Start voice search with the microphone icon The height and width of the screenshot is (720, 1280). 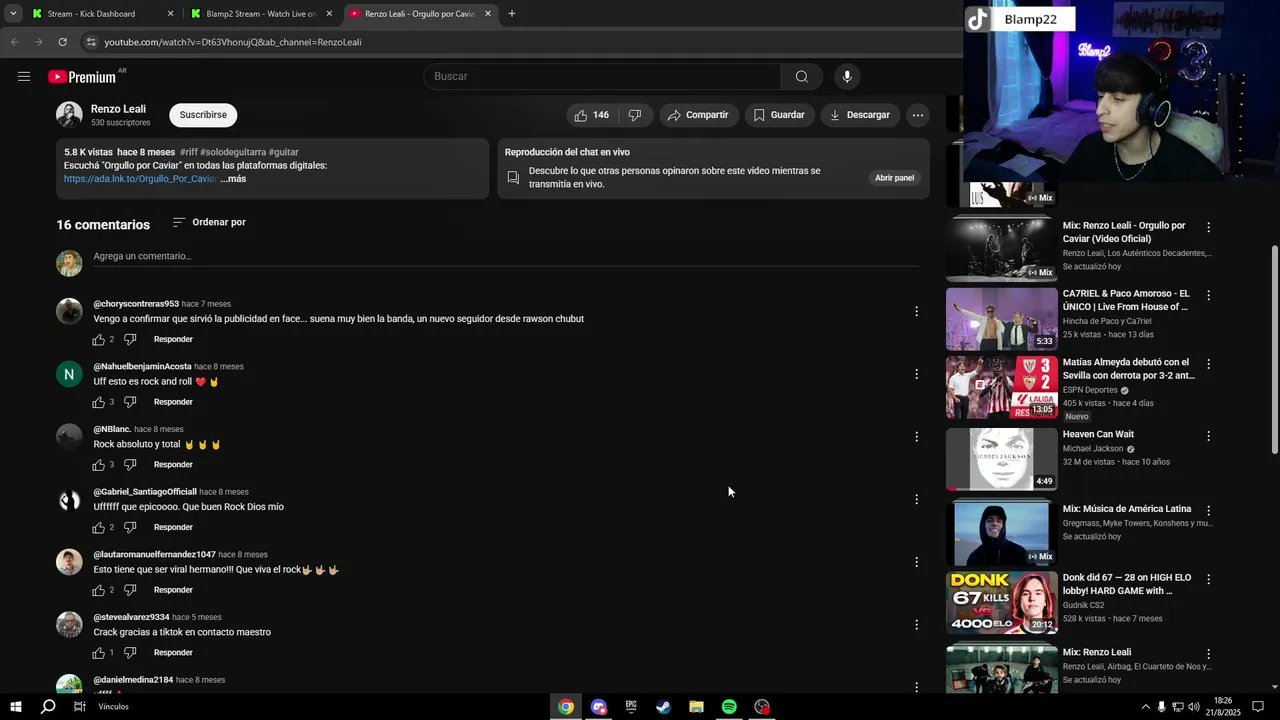point(847,77)
